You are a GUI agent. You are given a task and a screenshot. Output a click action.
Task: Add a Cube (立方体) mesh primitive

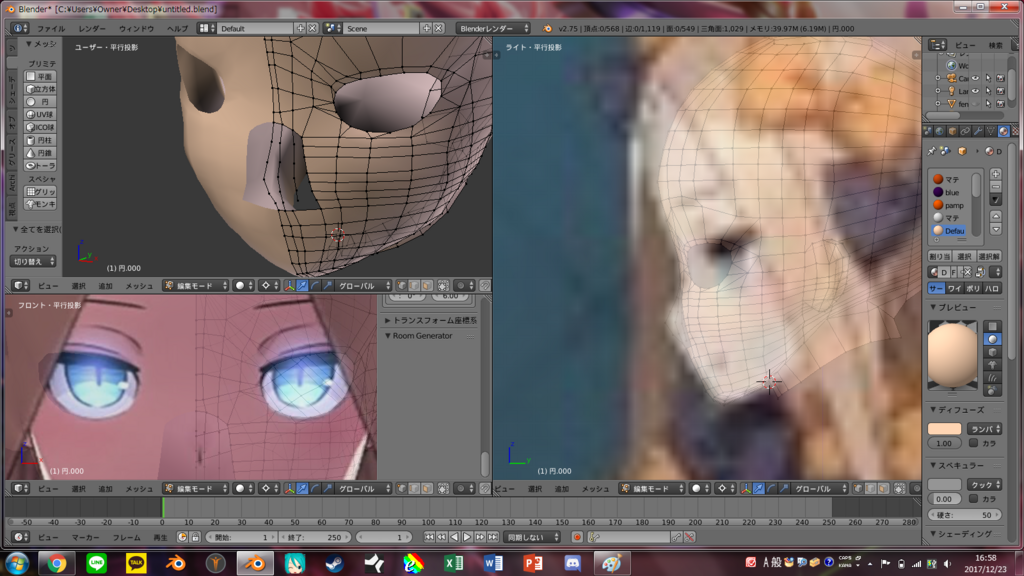(40, 89)
